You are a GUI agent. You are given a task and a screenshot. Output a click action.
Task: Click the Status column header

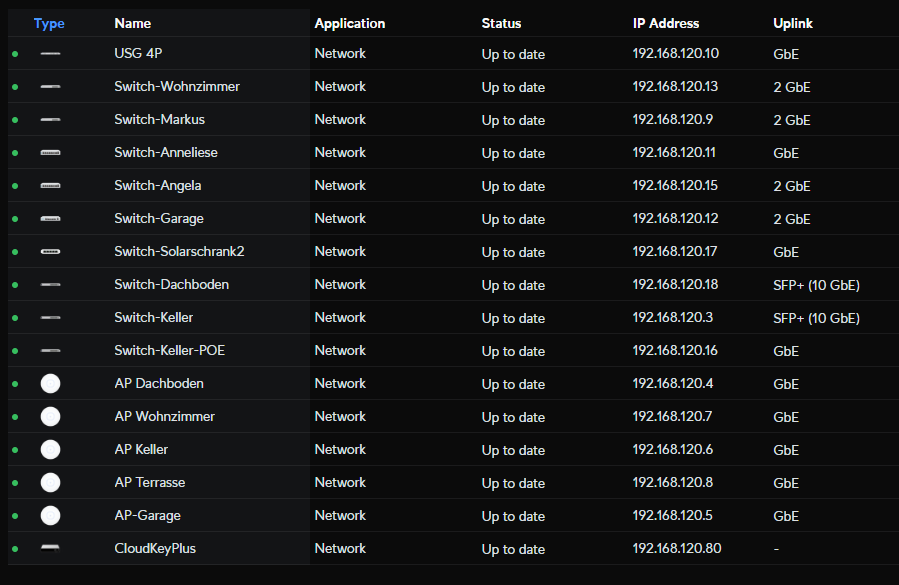501,23
